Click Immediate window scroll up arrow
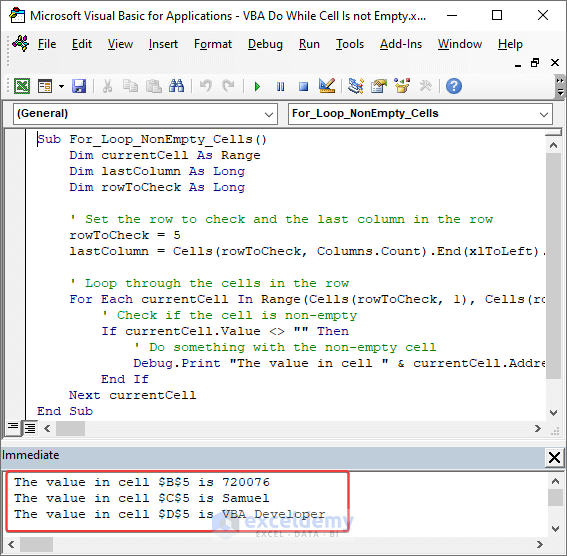 tap(556, 481)
